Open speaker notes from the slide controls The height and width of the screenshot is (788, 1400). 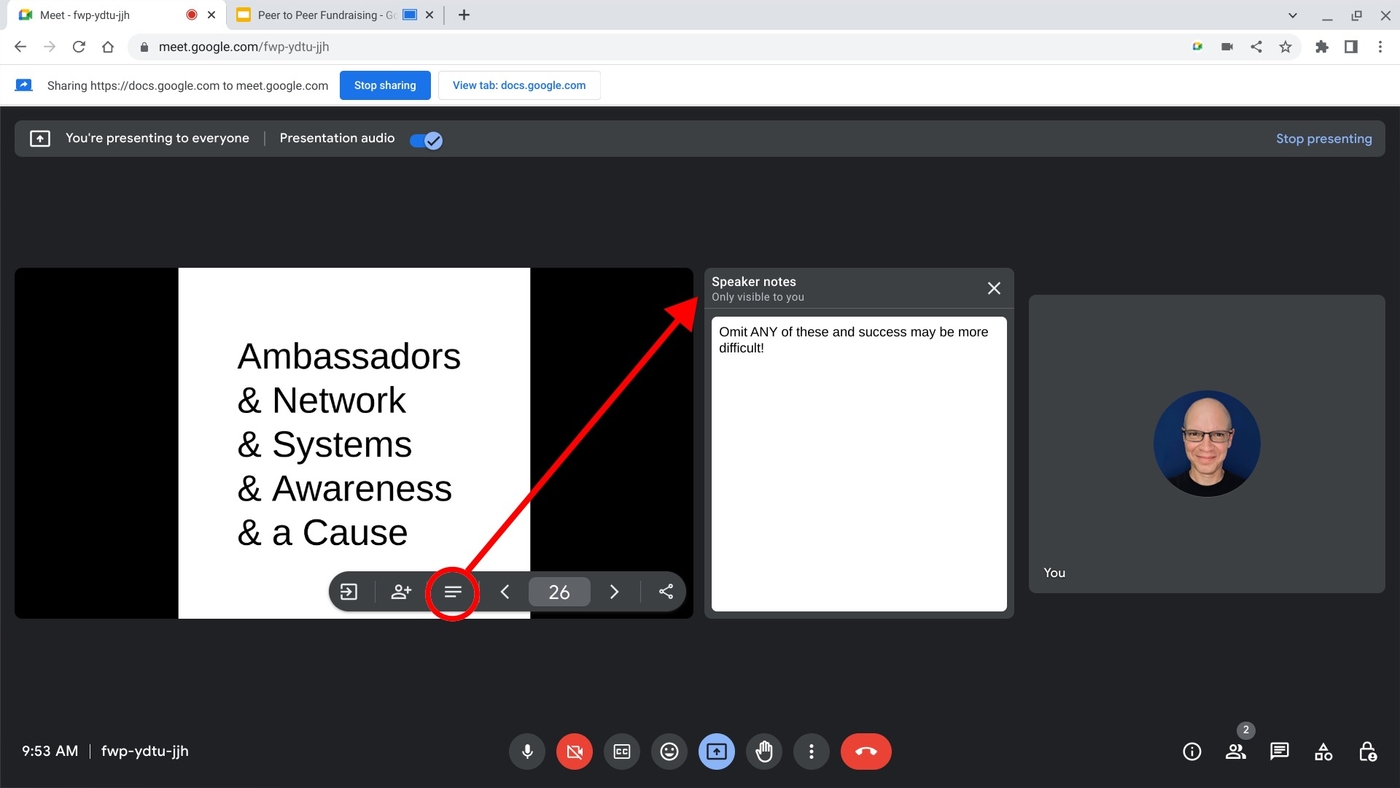pyautogui.click(x=452, y=591)
